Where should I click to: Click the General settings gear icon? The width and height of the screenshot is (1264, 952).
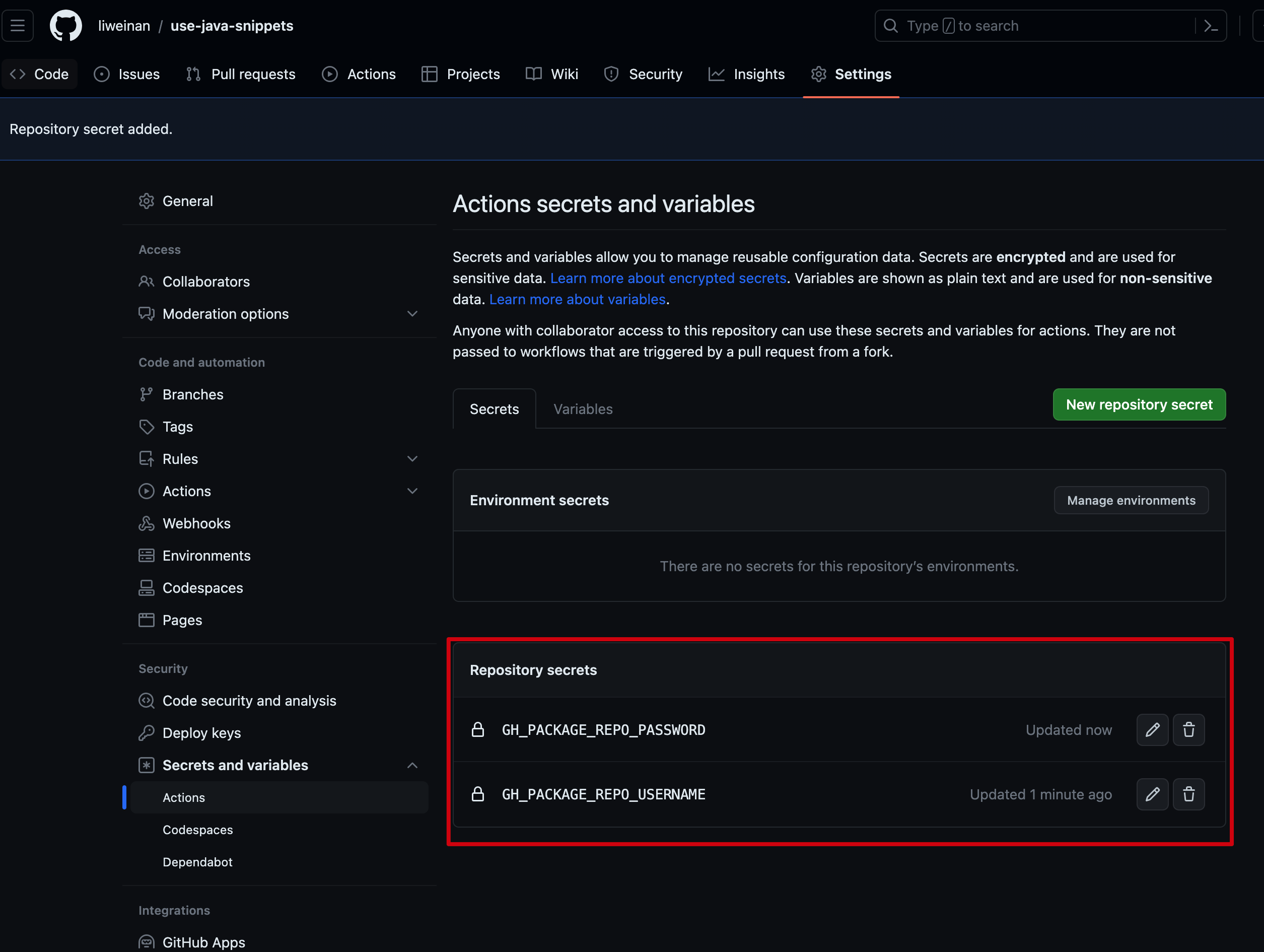tap(146, 201)
